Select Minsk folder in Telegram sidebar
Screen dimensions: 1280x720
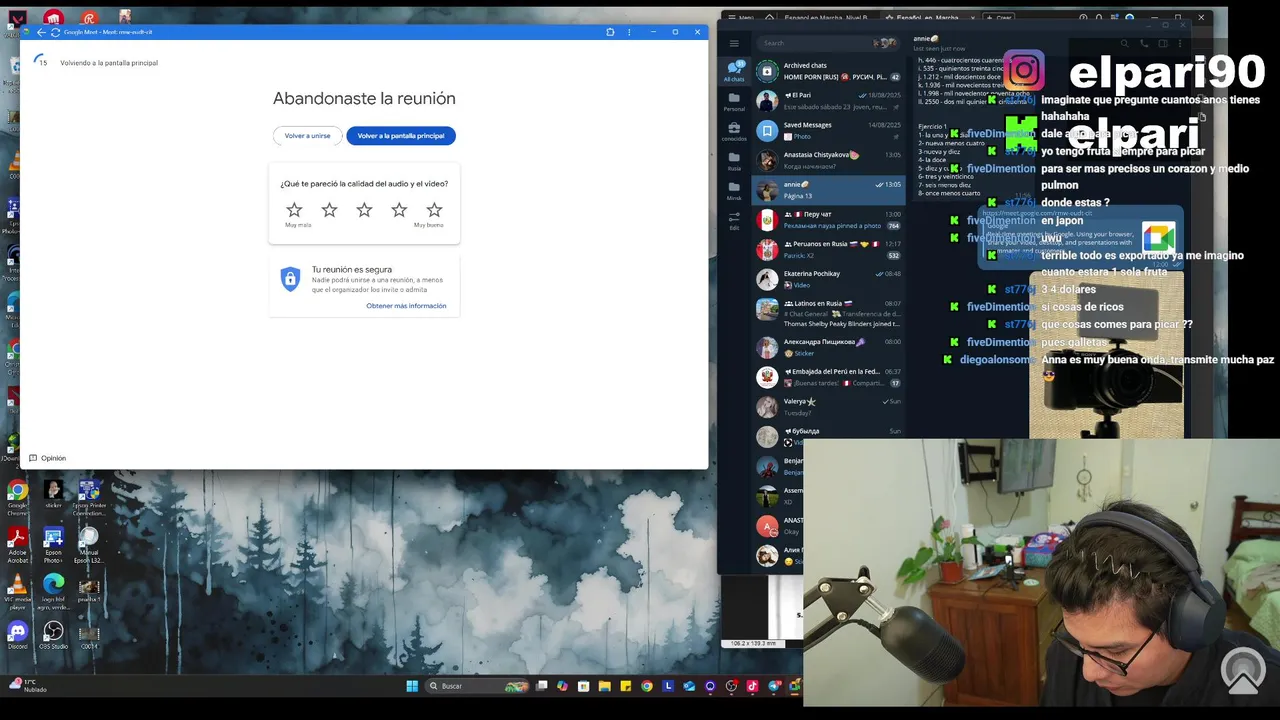coord(734,190)
